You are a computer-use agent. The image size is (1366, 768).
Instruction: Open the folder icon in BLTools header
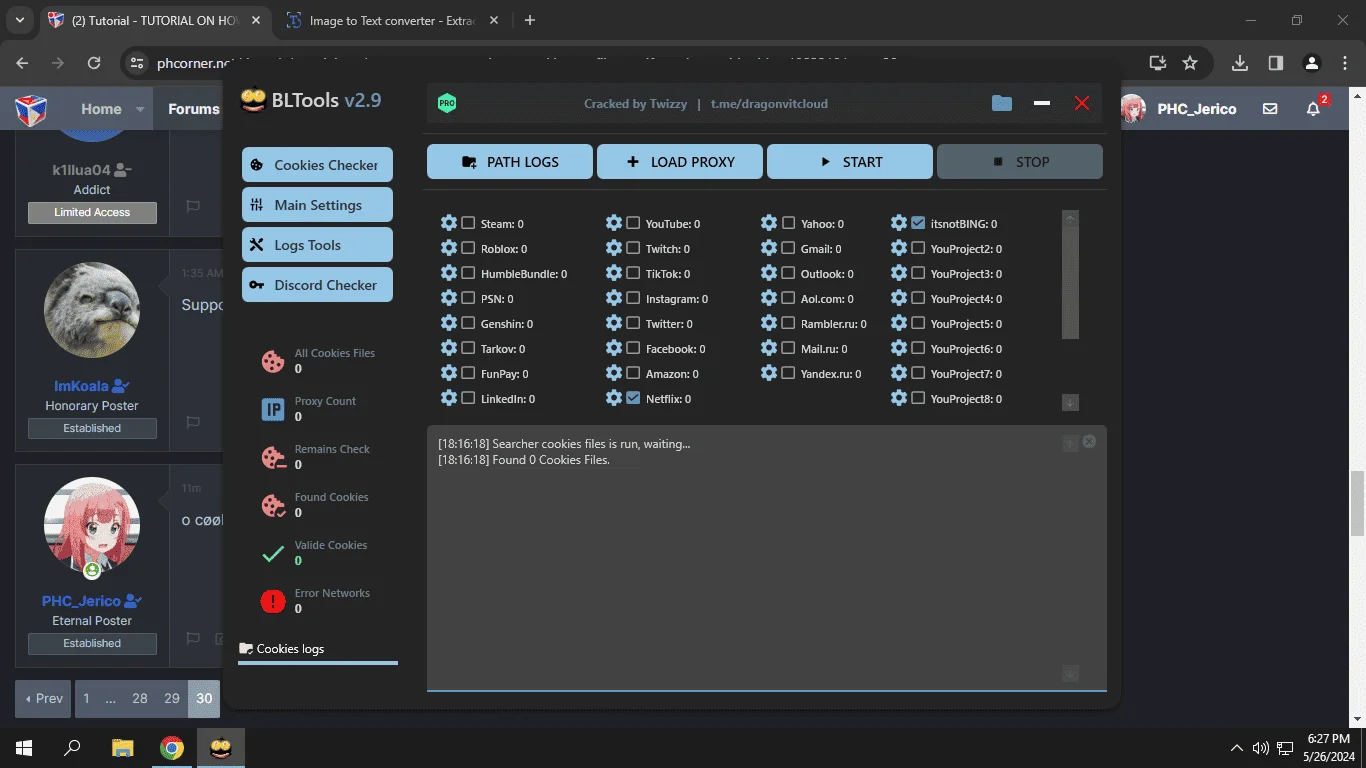pos(1001,103)
